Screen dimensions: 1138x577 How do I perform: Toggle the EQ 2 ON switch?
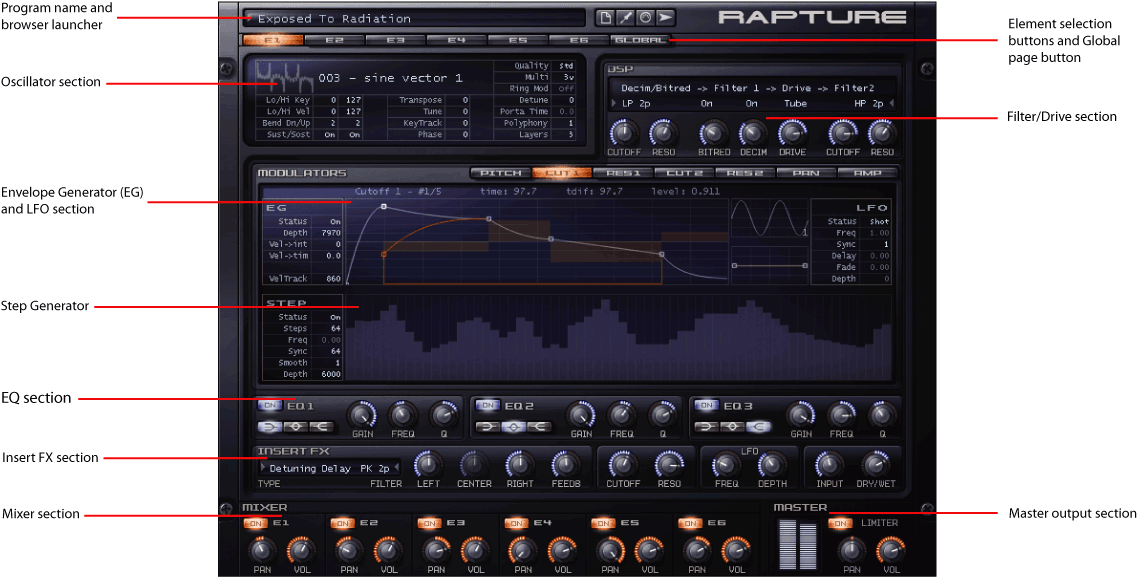tap(488, 405)
